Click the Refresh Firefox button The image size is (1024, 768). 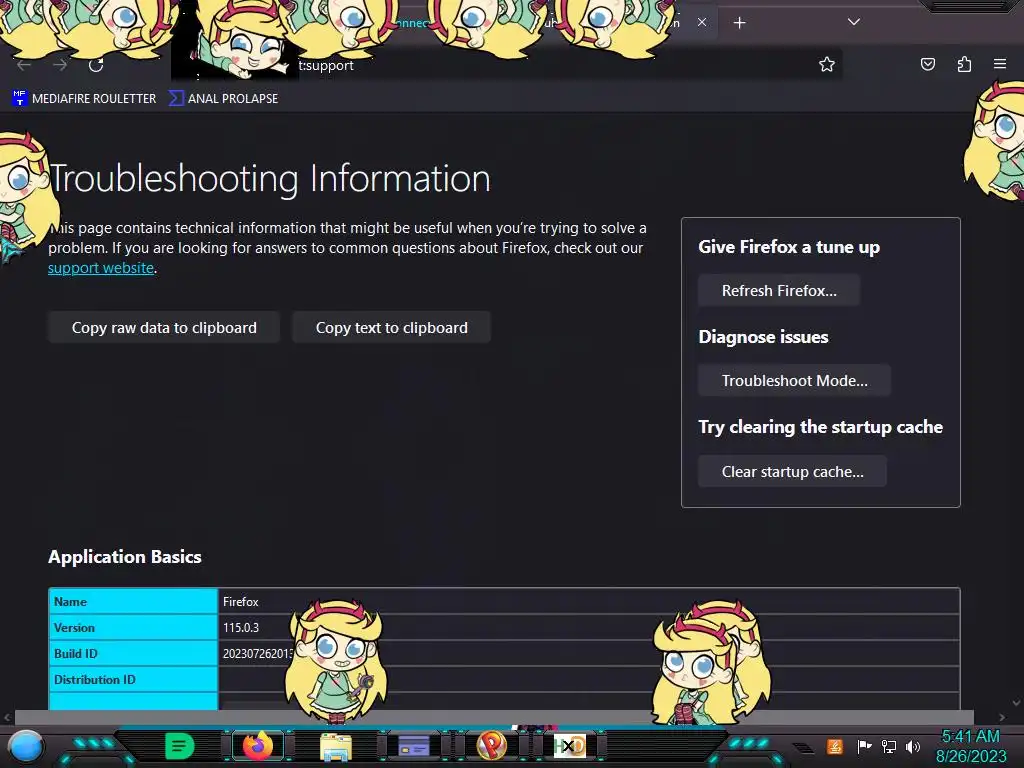point(779,291)
